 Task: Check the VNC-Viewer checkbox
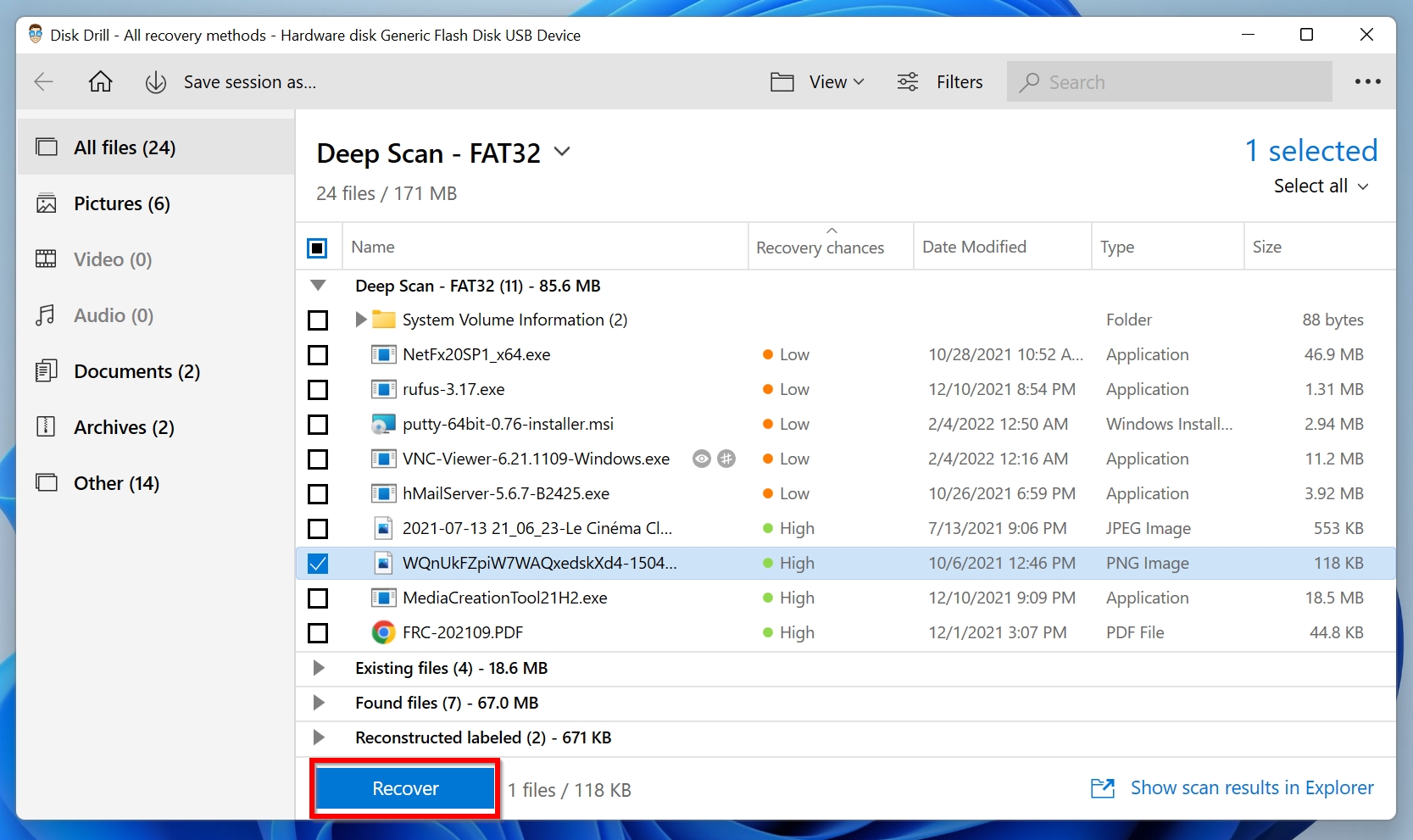(318, 459)
